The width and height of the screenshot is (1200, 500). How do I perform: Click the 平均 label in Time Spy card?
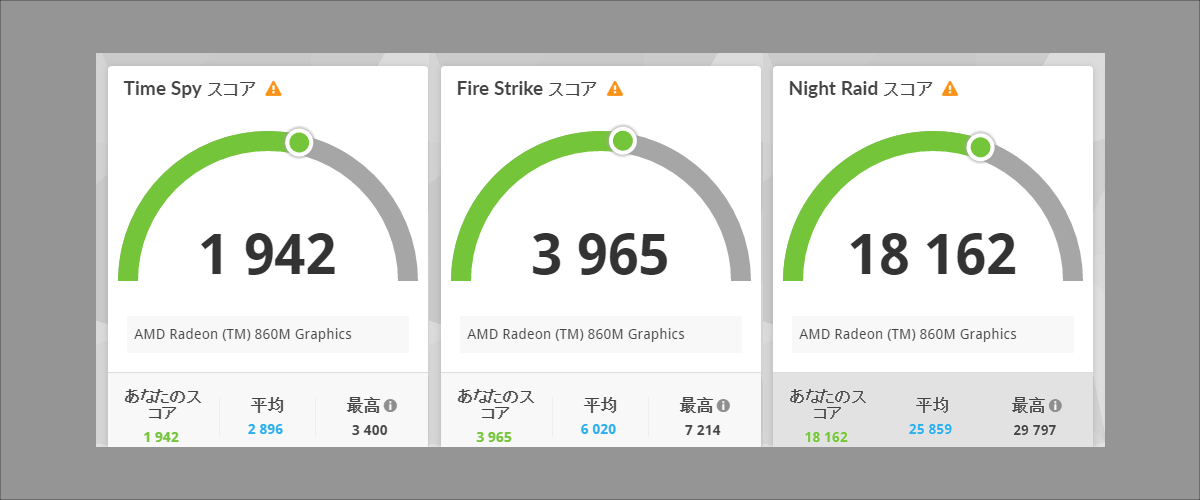click(267, 406)
